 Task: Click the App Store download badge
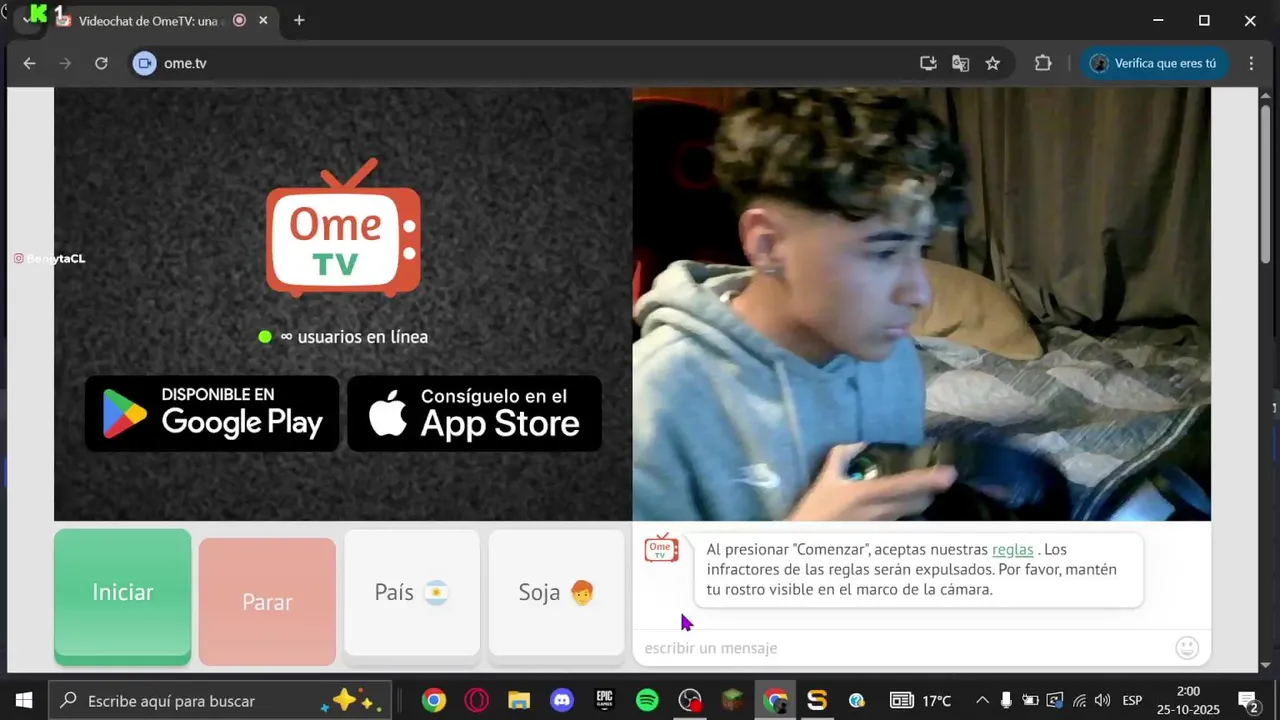[x=474, y=413]
